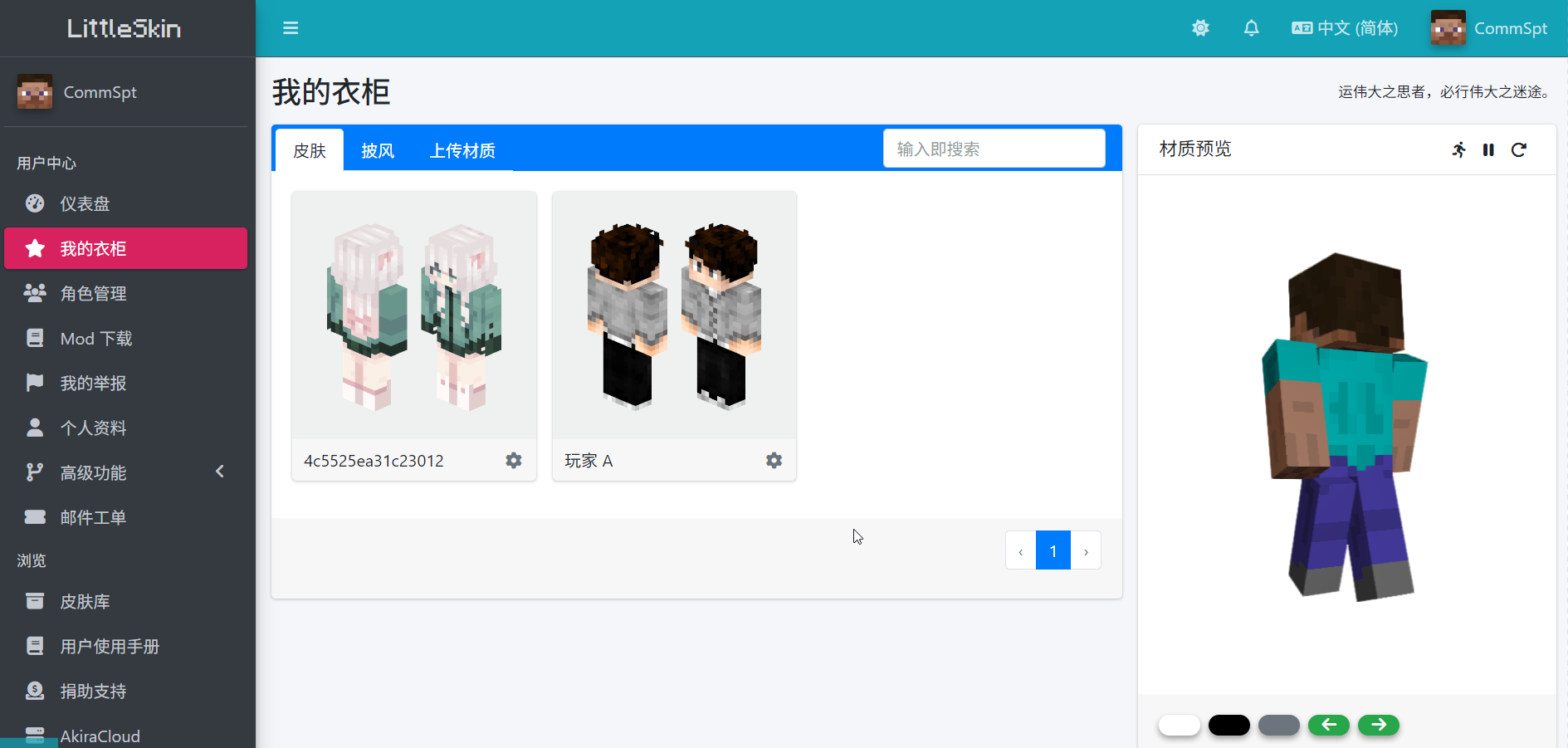Switch preview background to black
The image size is (1568, 748).
1229,725
